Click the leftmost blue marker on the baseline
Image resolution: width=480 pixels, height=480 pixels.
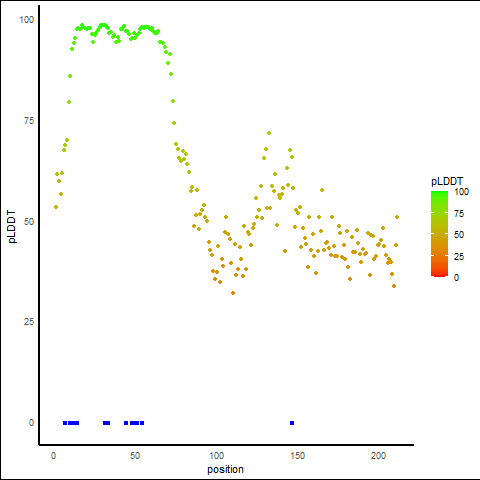click(65, 423)
